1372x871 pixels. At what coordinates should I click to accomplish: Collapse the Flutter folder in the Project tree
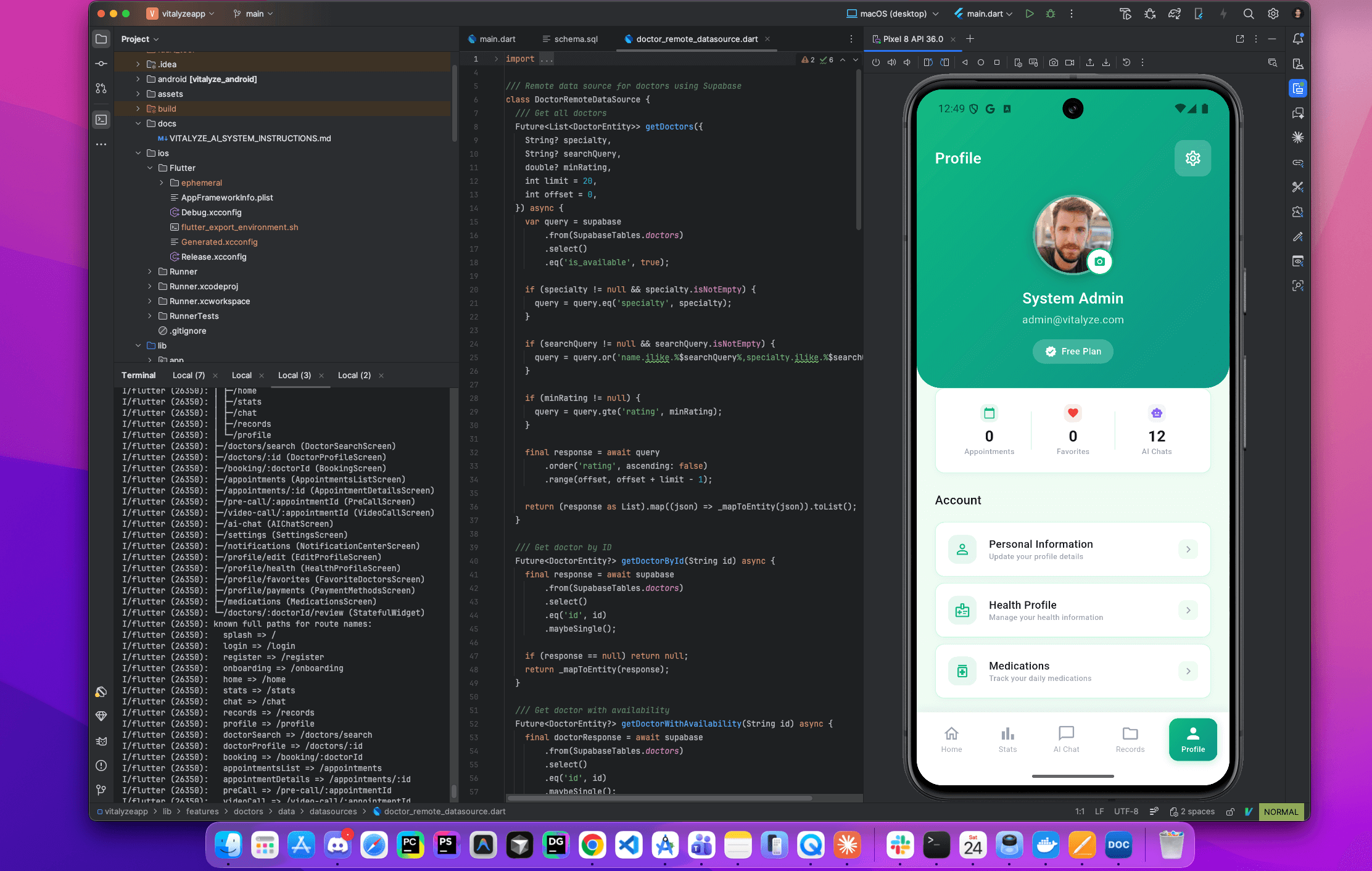[149, 167]
